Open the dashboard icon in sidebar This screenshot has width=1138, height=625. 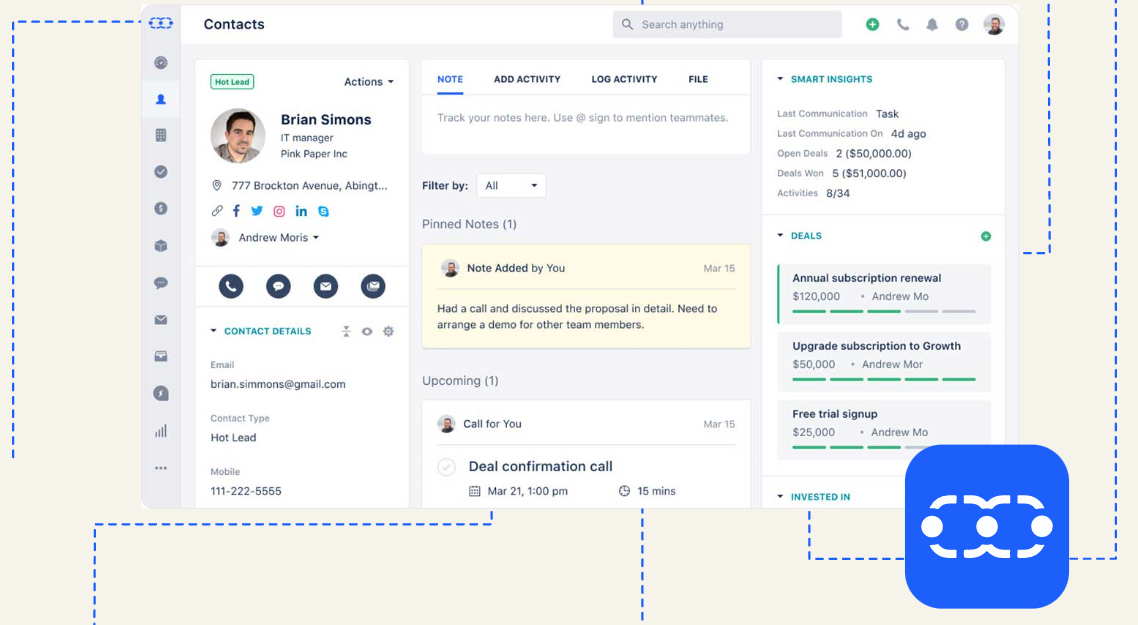click(161, 62)
